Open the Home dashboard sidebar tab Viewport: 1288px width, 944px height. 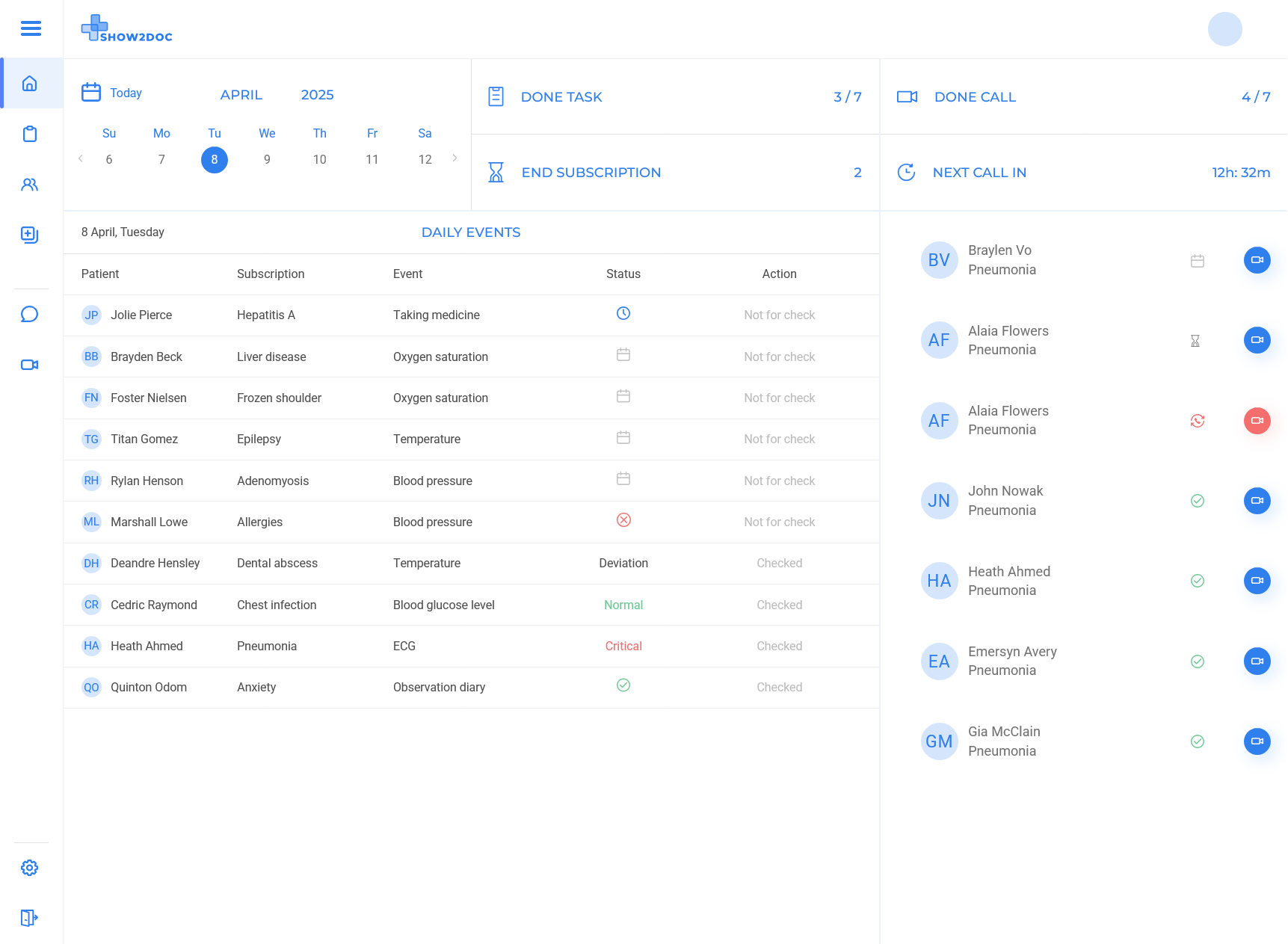30,83
